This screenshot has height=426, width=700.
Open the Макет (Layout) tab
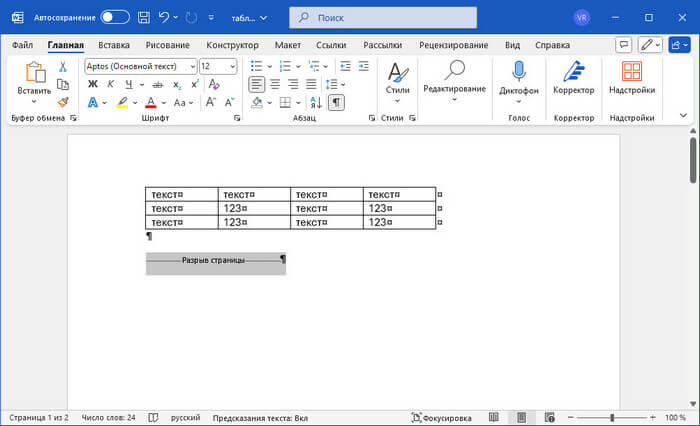(287, 45)
